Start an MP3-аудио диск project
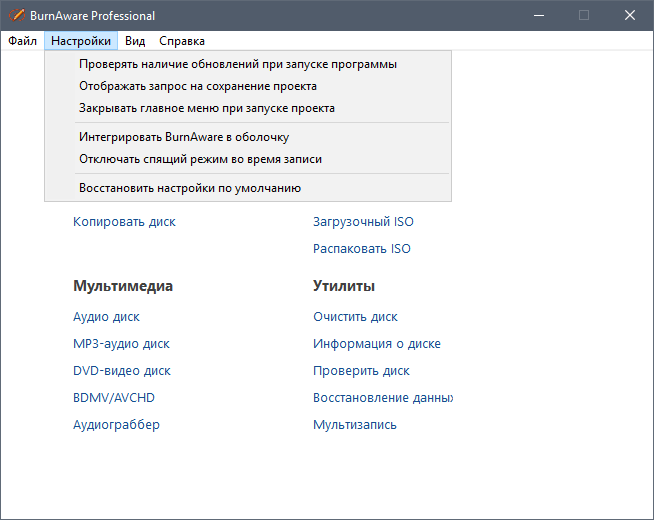The height and width of the screenshot is (520, 654). coord(121,344)
